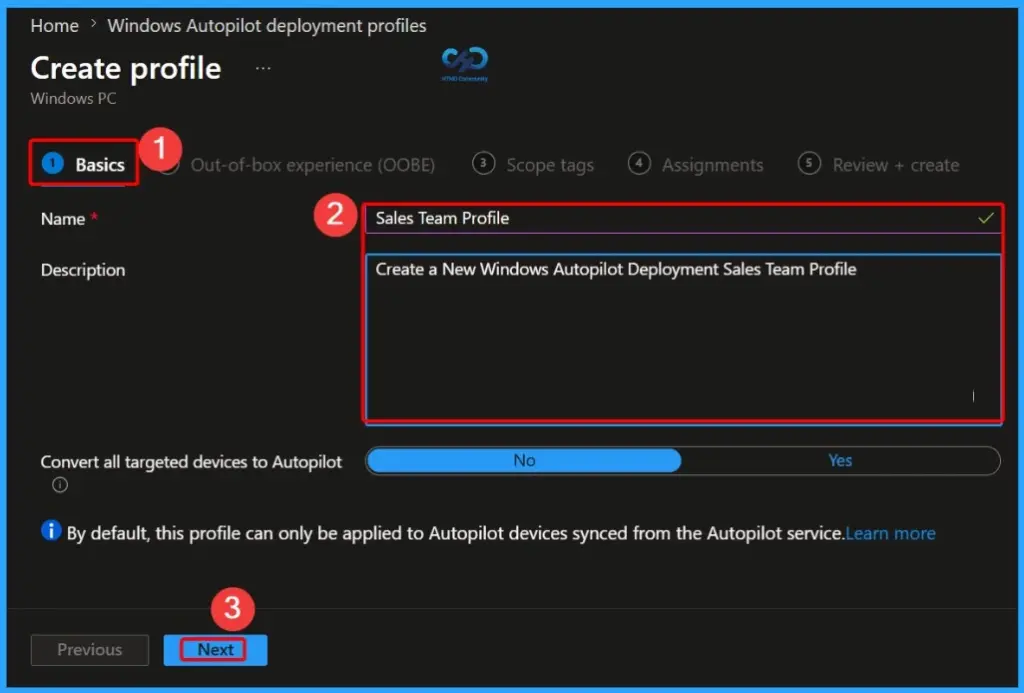Click the Description label
1024x693 pixels.
tap(83, 270)
